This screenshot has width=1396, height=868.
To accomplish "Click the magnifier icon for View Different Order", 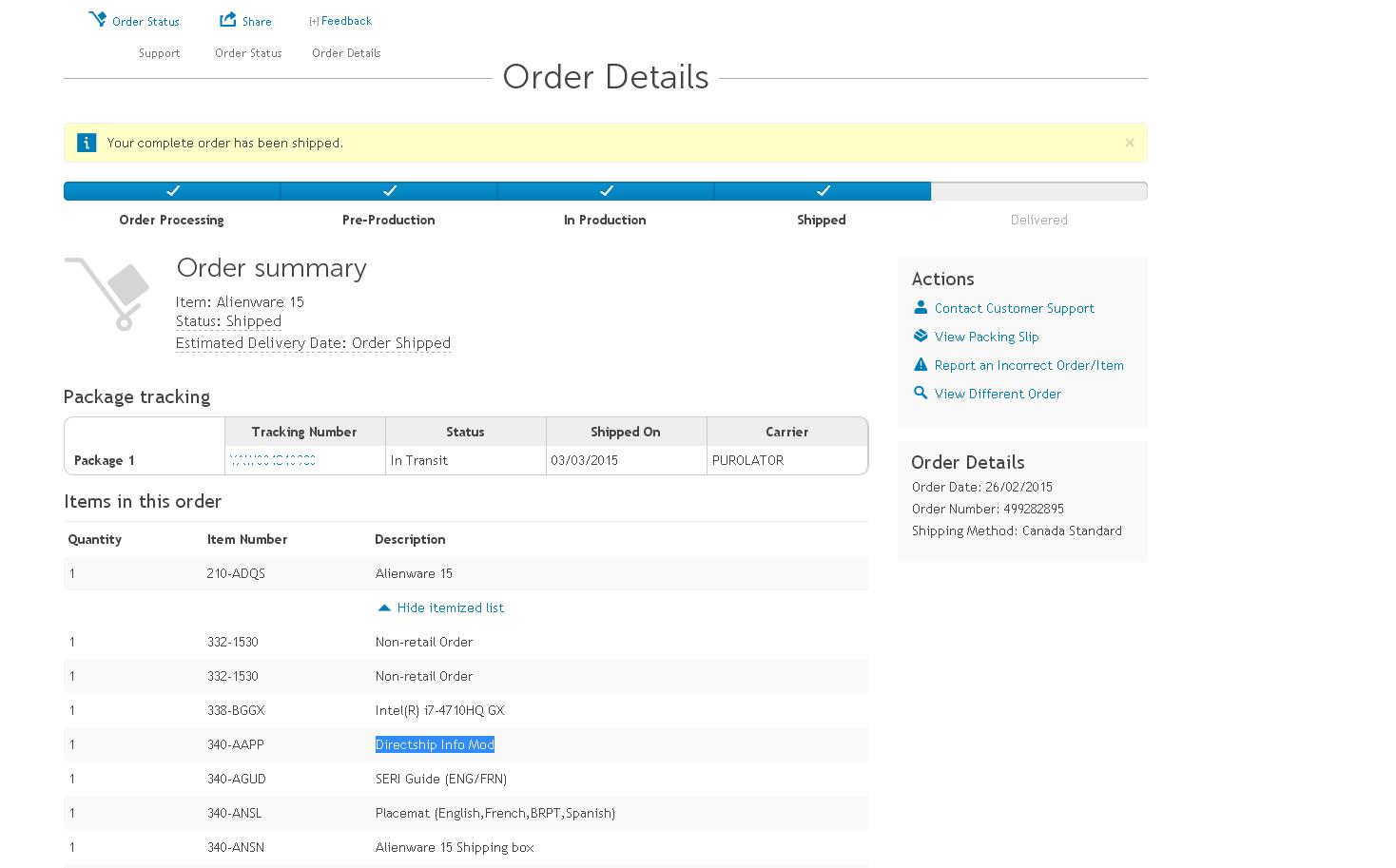I will pos(921,393).
